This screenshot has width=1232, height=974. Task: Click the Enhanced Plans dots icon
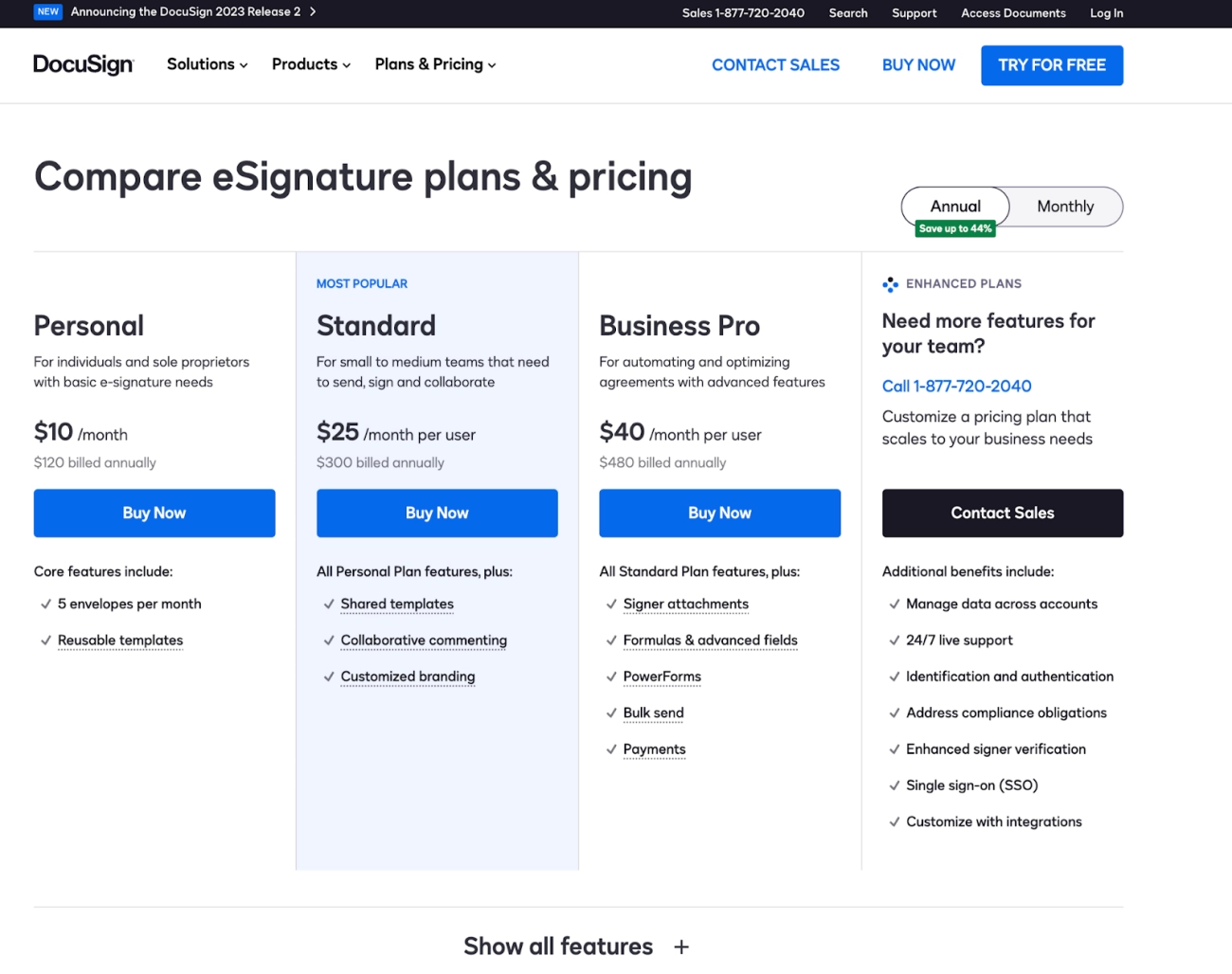(x=891, y=284)
